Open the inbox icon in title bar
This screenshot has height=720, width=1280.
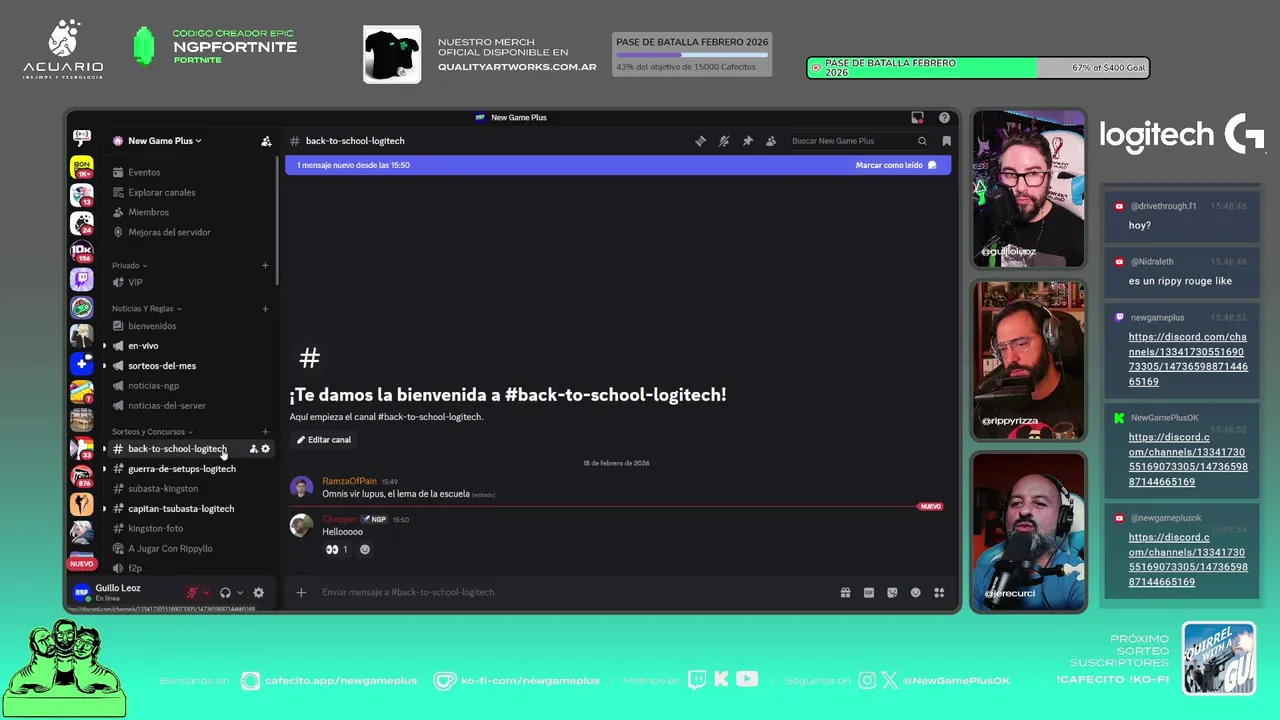click(x=917, y=117)
